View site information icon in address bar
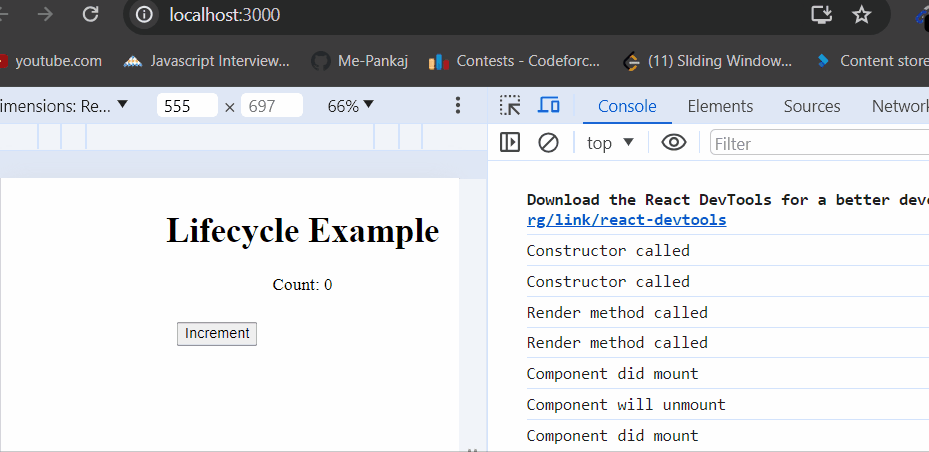This screenshot has height=452, width=929. coord(144,15)
